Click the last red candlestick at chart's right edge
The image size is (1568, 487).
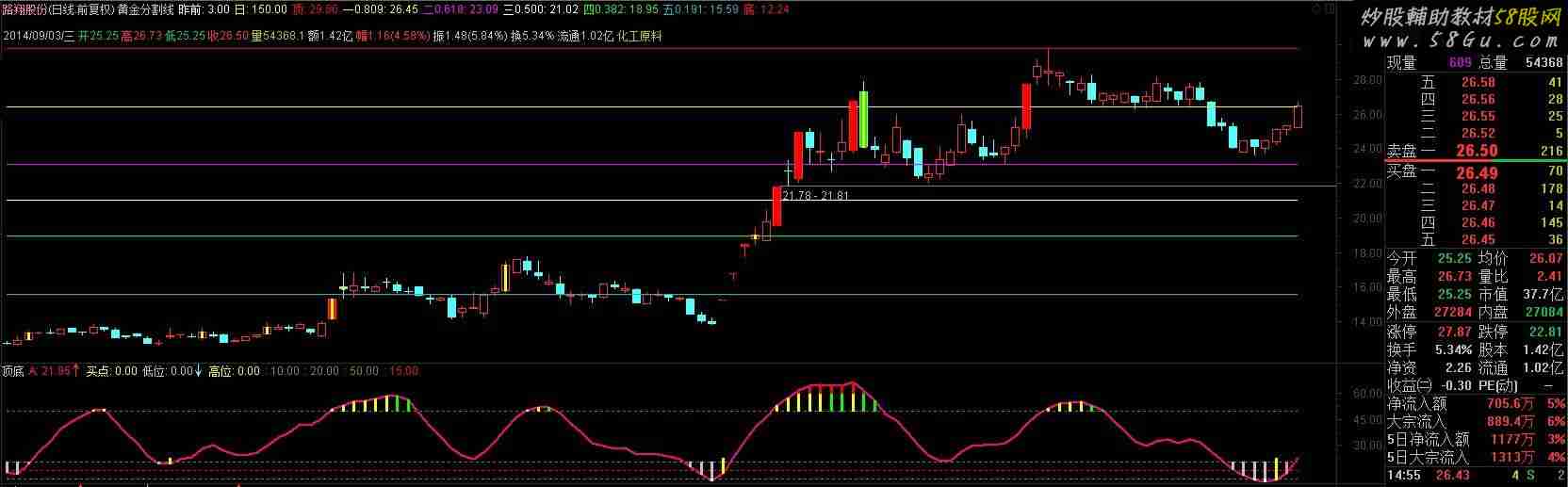pyautogui.click(x=1298, y=117)
